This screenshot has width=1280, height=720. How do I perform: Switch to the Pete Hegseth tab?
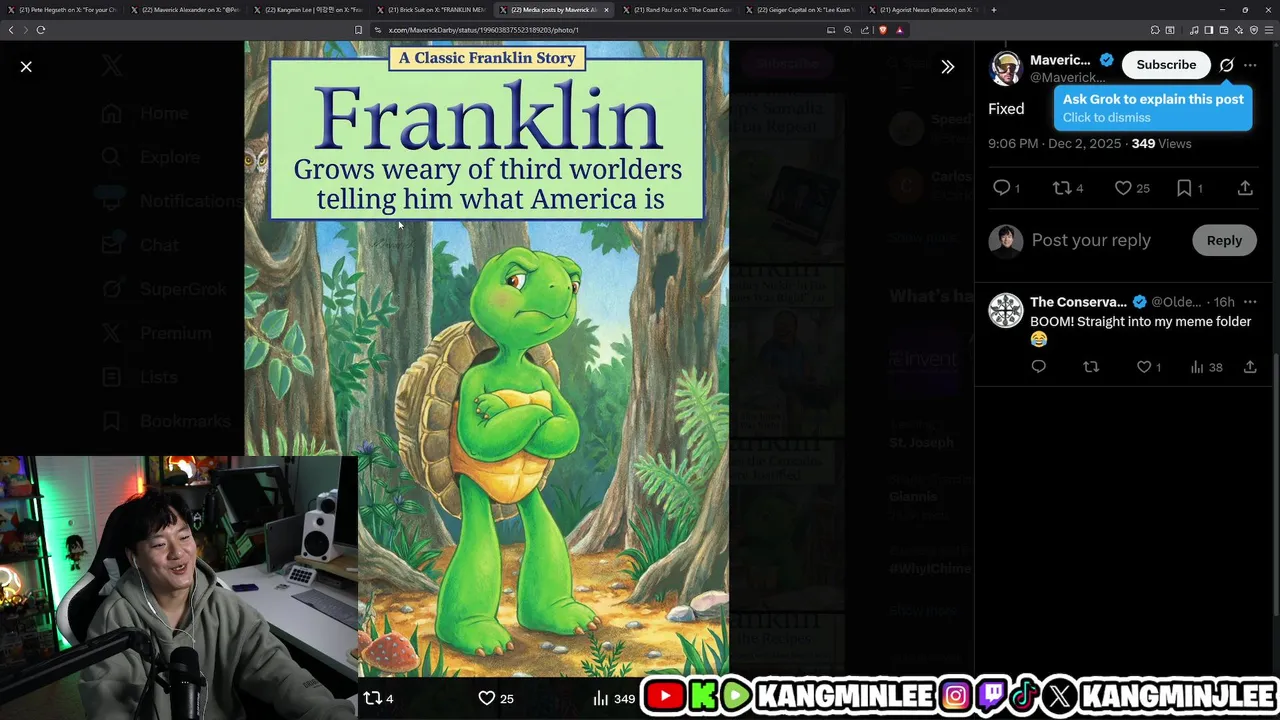[62, 10]
